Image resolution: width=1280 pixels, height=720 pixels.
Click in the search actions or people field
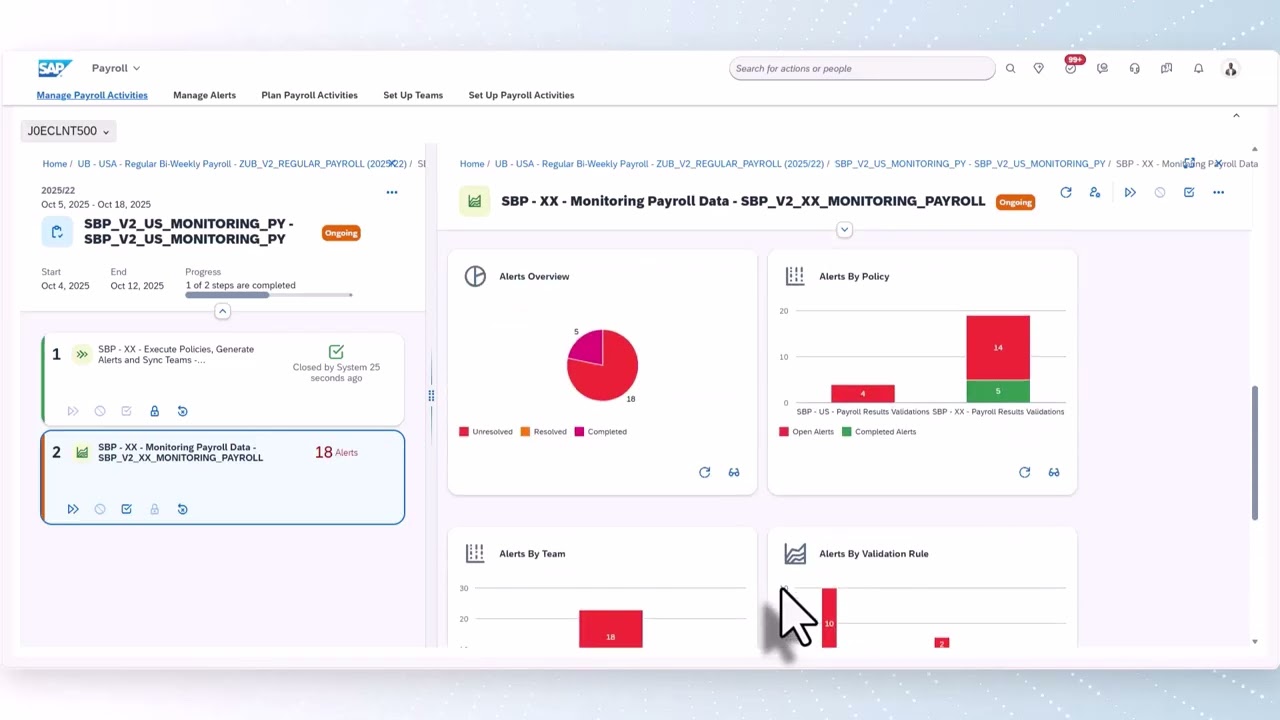point(862,68)
